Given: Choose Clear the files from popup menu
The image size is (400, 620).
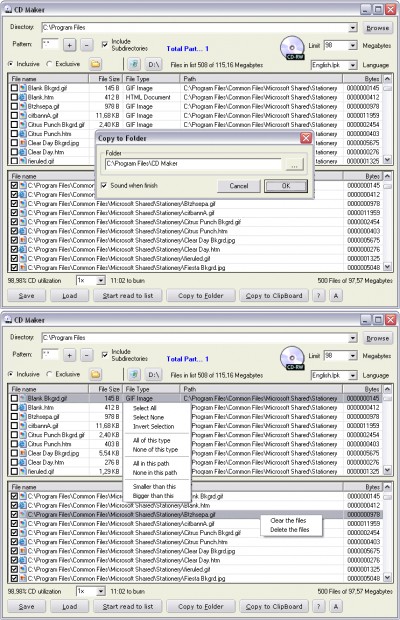Looking at the screenshot, I should coord(292,520).
